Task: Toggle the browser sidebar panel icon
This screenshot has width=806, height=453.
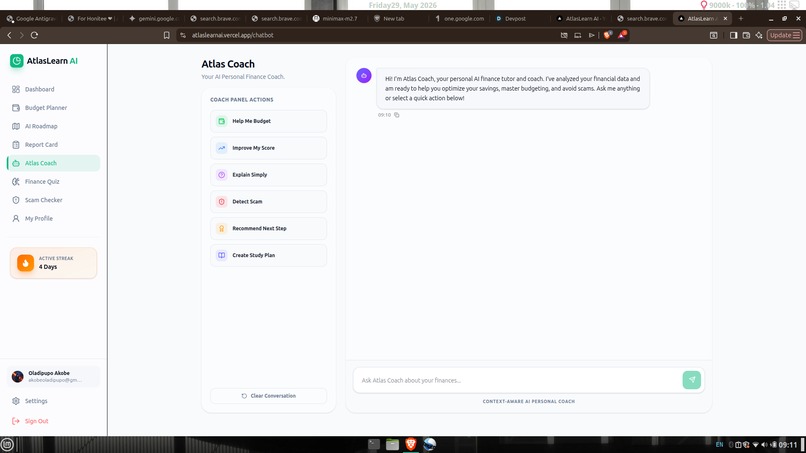Action: [x=734, y=35]
